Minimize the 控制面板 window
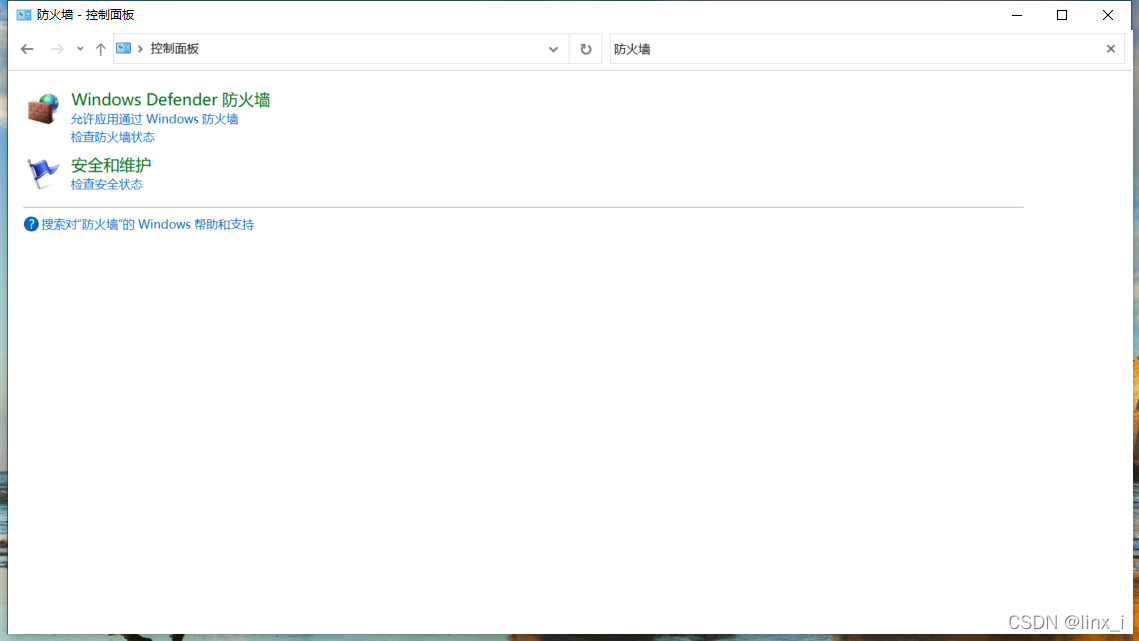 [1017, 15]
